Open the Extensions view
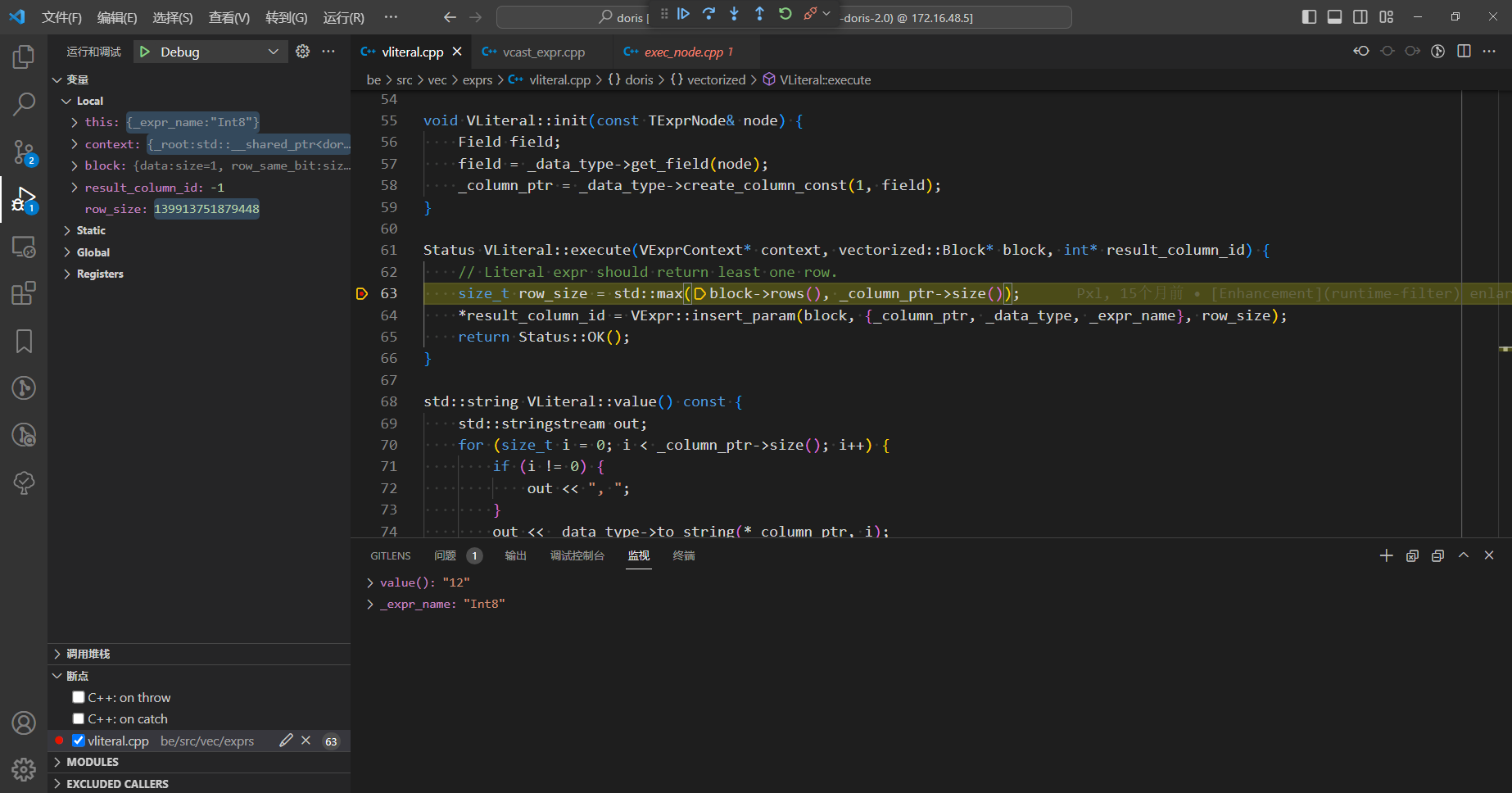The image size is (1512, 793). 24,293
